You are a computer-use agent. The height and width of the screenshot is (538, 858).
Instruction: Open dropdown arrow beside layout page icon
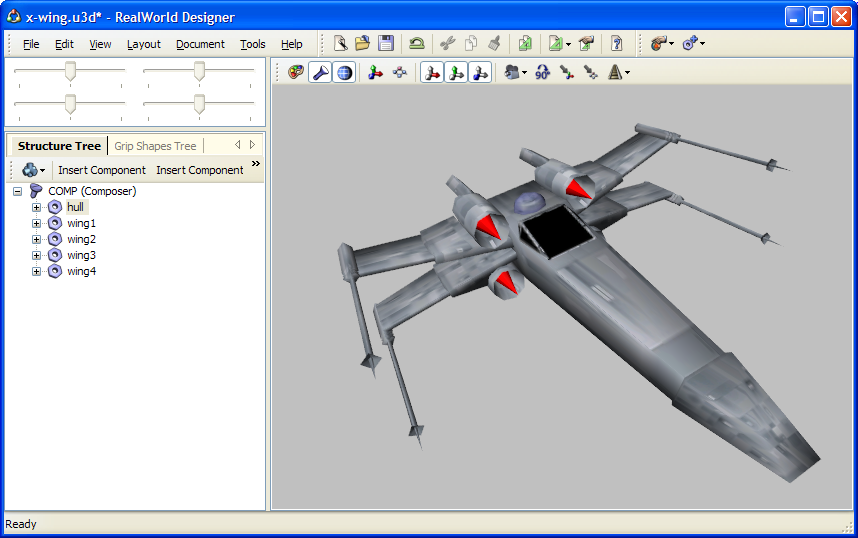coord(568,44)
